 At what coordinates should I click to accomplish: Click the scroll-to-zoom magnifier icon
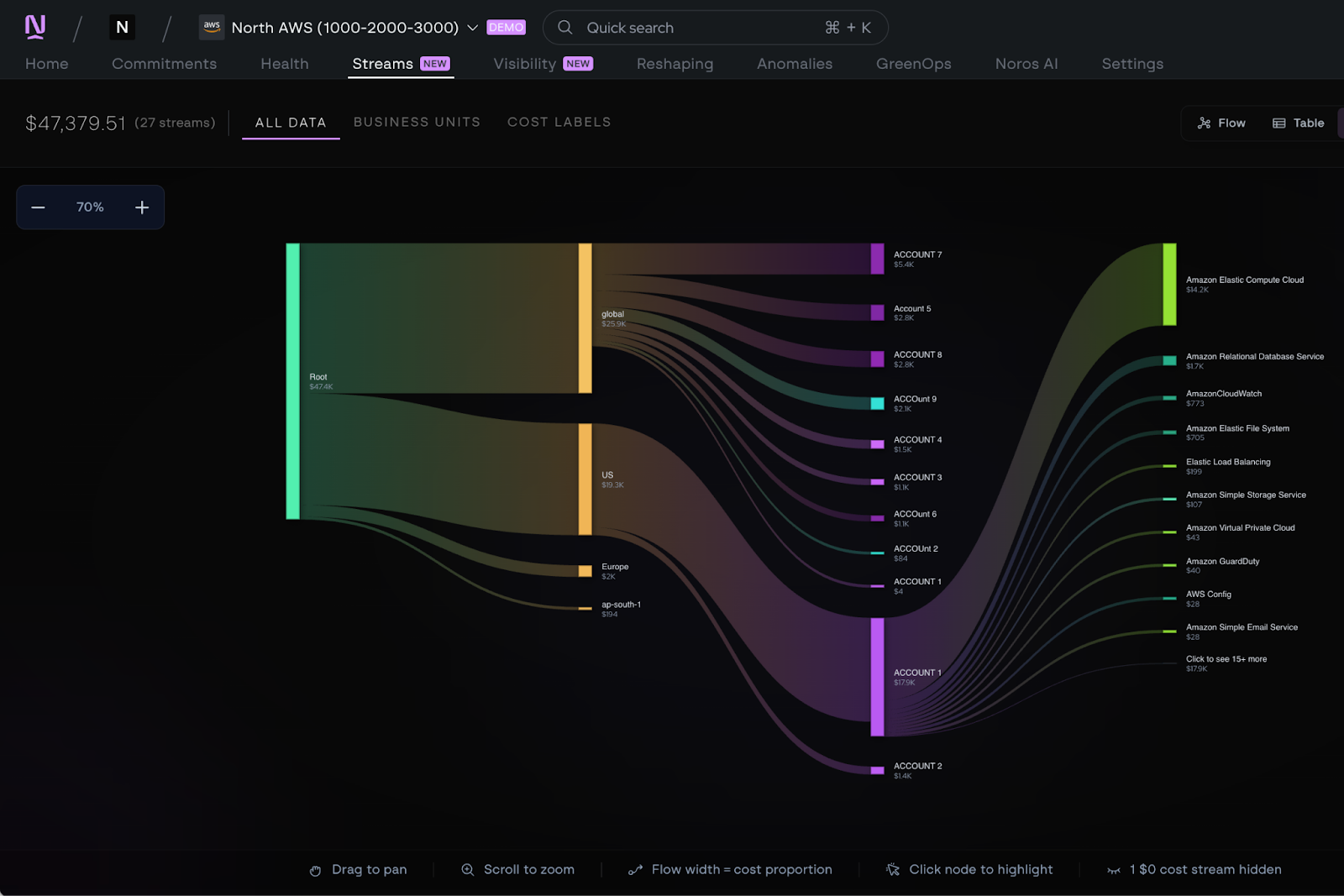pyautogui.click(x=467, y=869)
